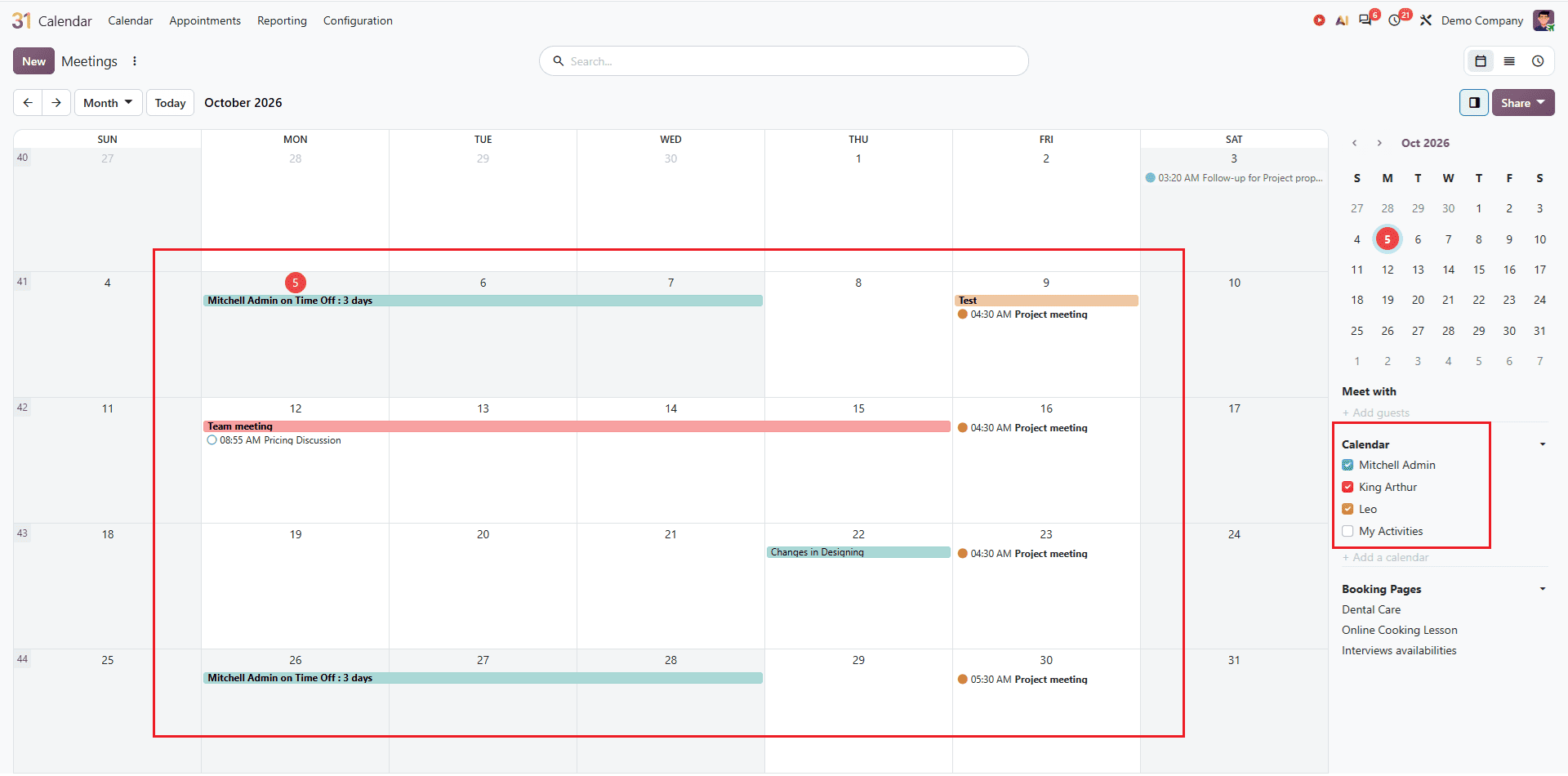Switch to activity view clock icon

[x=1538, y=61]
